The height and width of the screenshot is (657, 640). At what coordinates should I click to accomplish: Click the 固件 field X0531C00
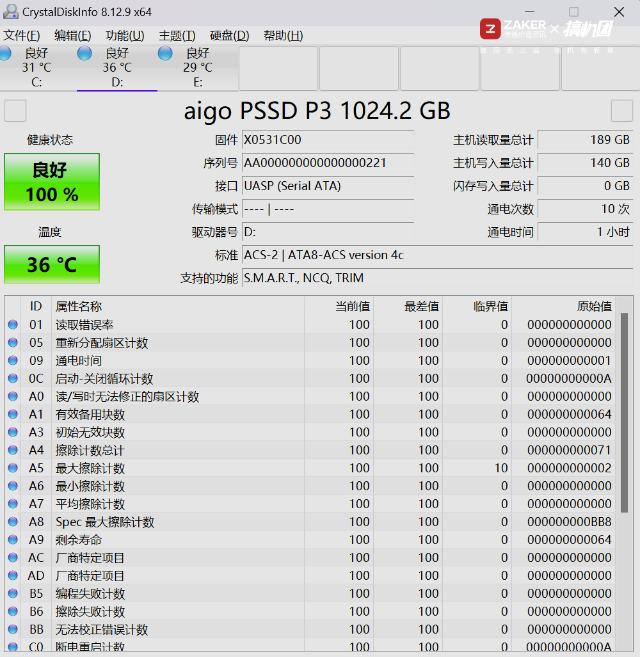point(328,140)
